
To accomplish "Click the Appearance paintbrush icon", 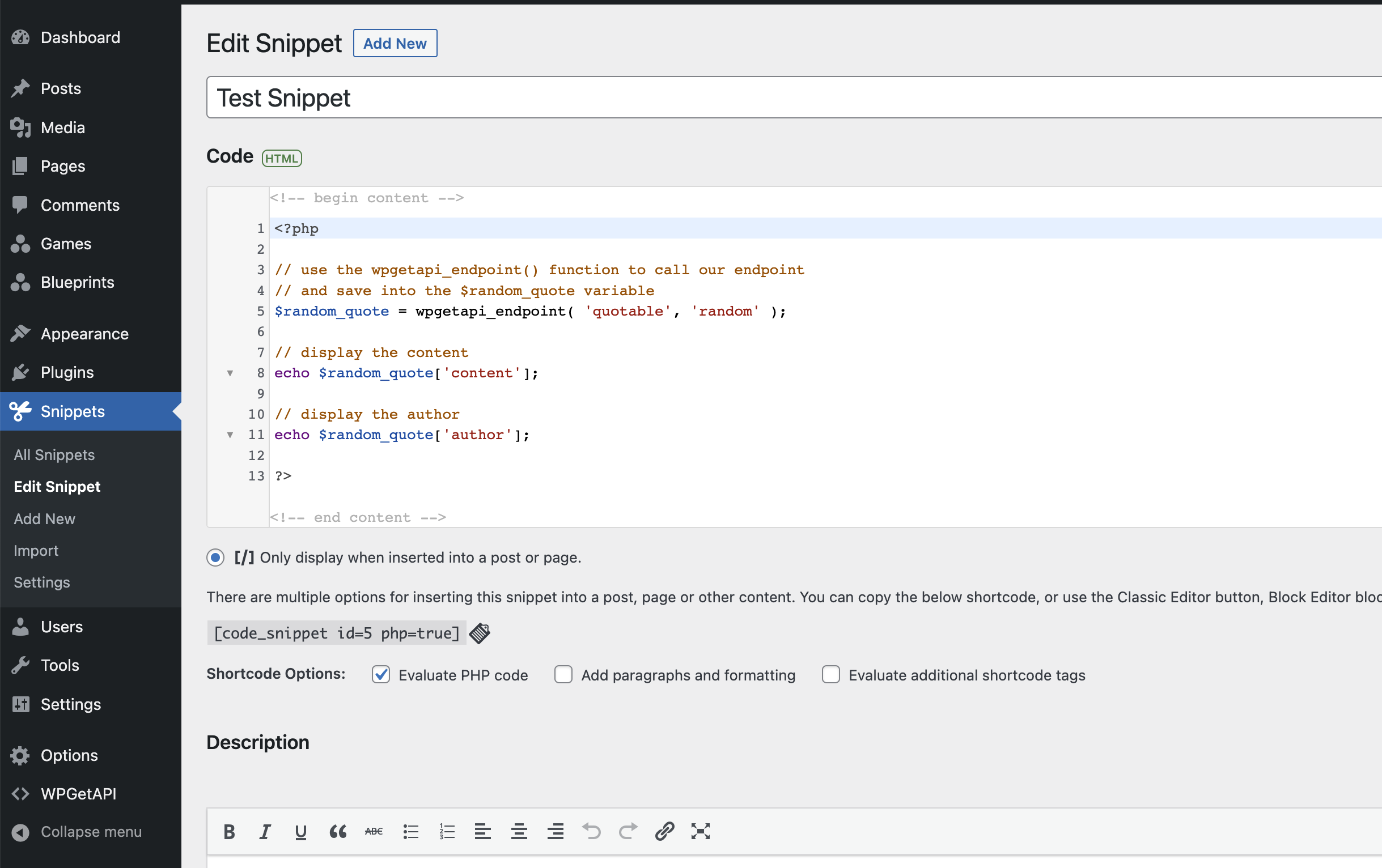I will 20,333.
